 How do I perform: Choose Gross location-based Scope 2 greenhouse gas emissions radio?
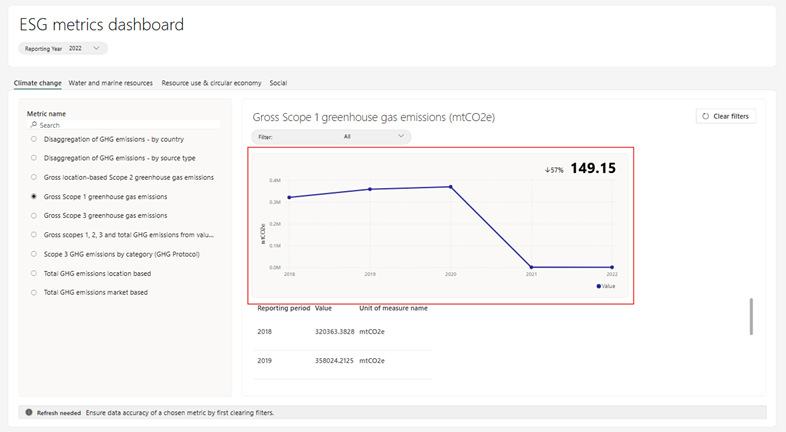coord(34,177)
